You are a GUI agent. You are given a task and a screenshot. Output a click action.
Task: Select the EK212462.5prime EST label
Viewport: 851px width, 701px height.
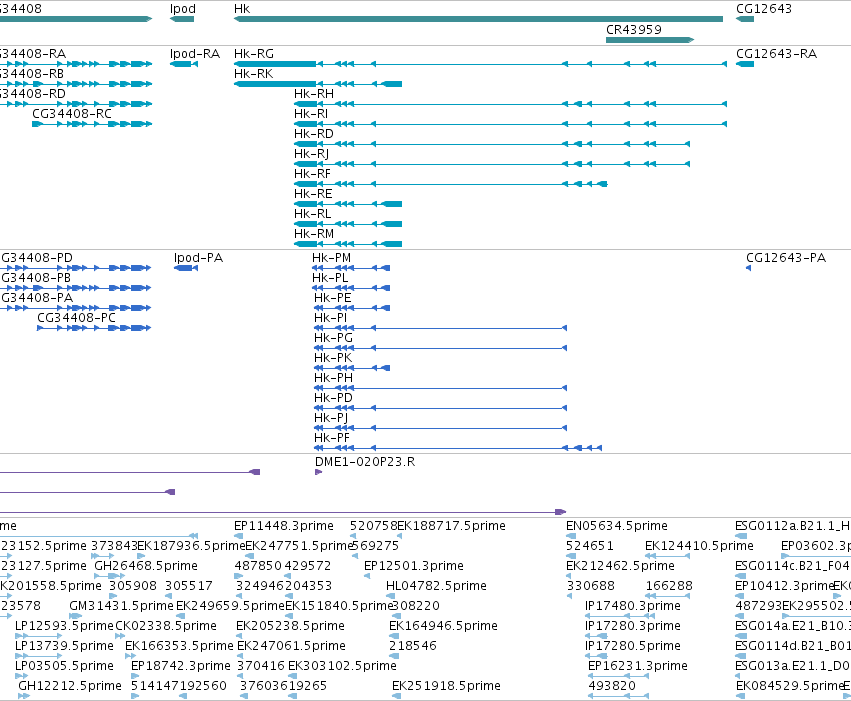[x=620, y=566]
